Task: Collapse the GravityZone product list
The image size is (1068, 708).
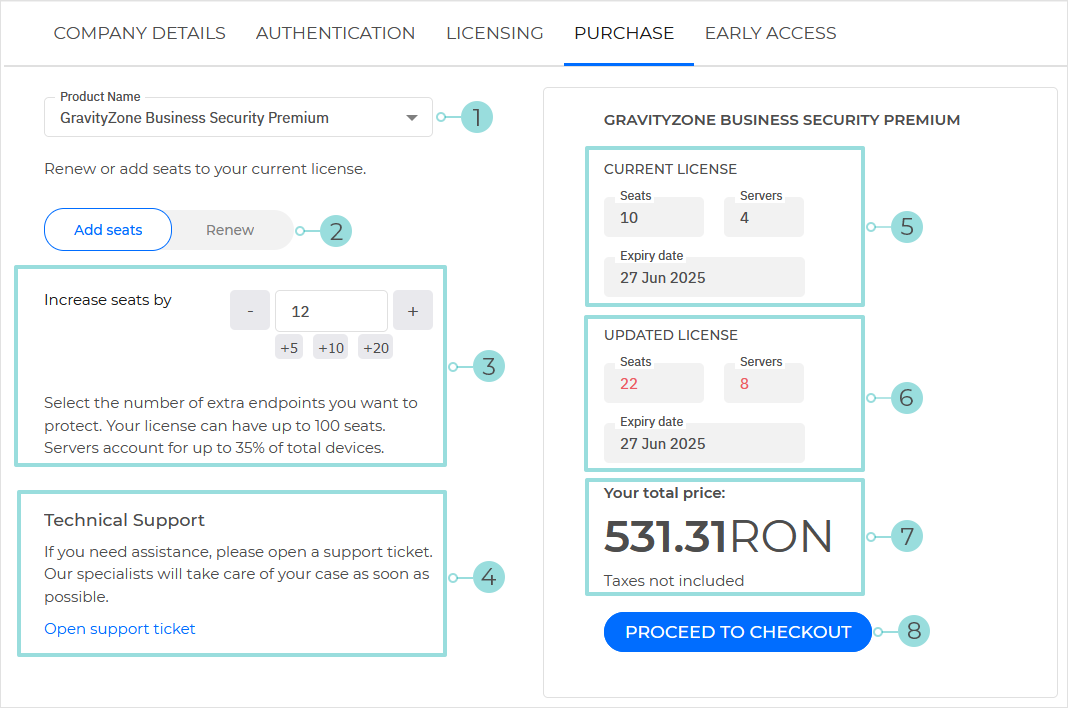Action: [x=410, y=117]
